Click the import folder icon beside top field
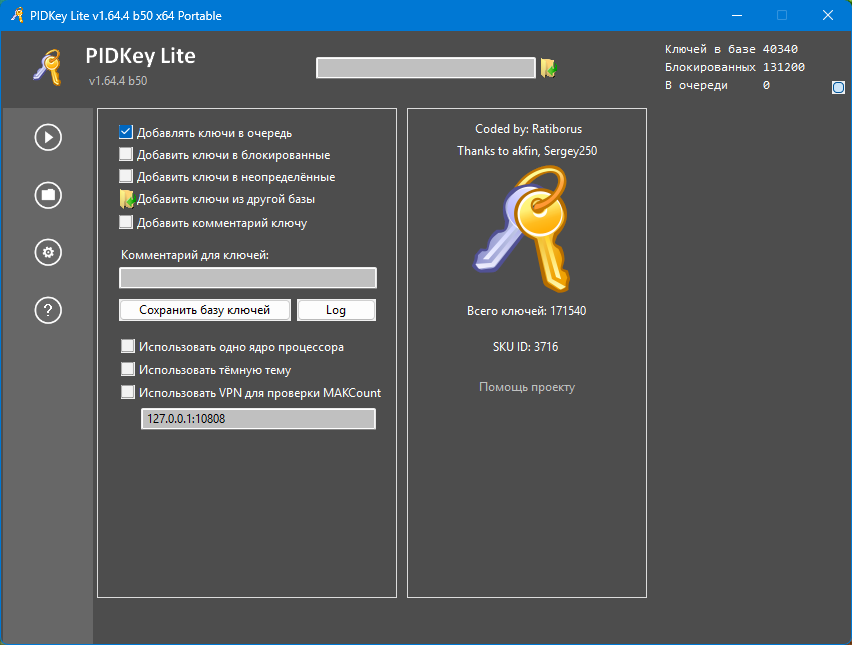Screen dimensions: 852x645 pos(549,68)
